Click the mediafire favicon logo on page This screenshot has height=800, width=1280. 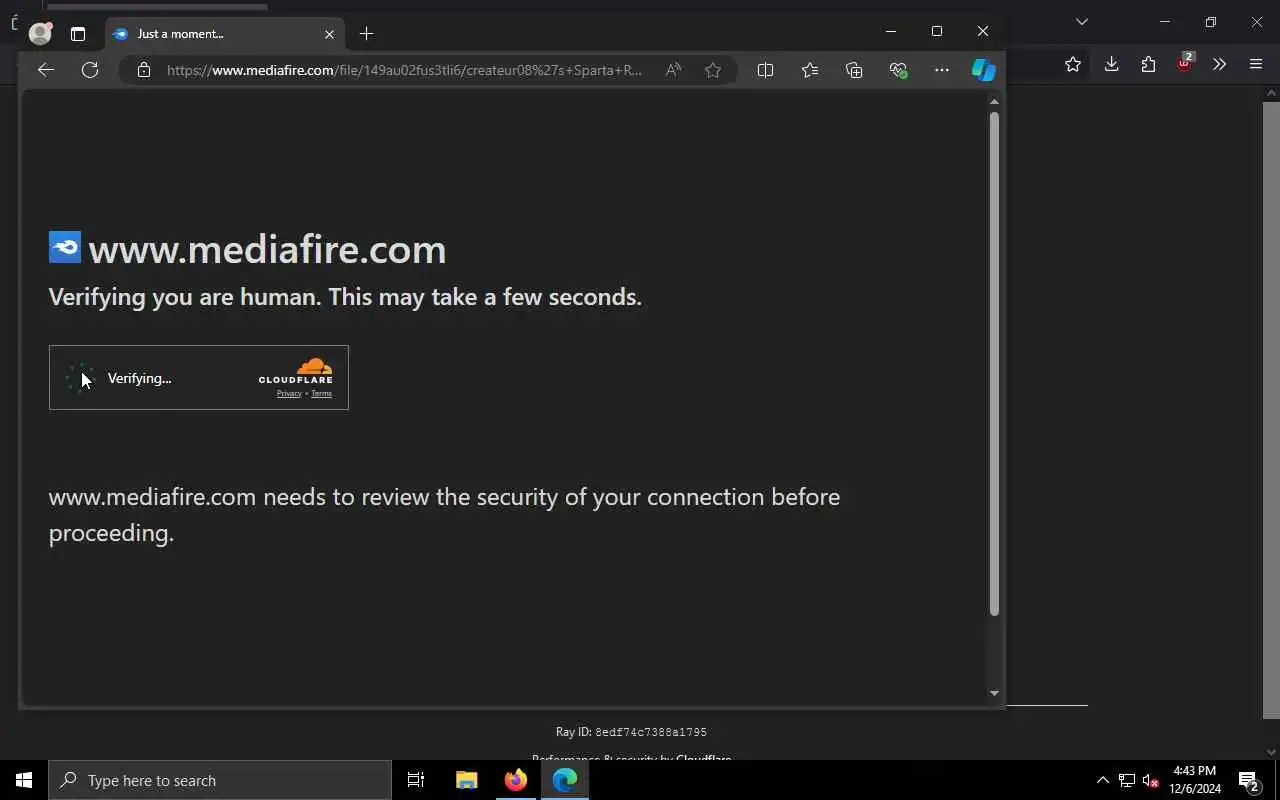coord(65,247)
